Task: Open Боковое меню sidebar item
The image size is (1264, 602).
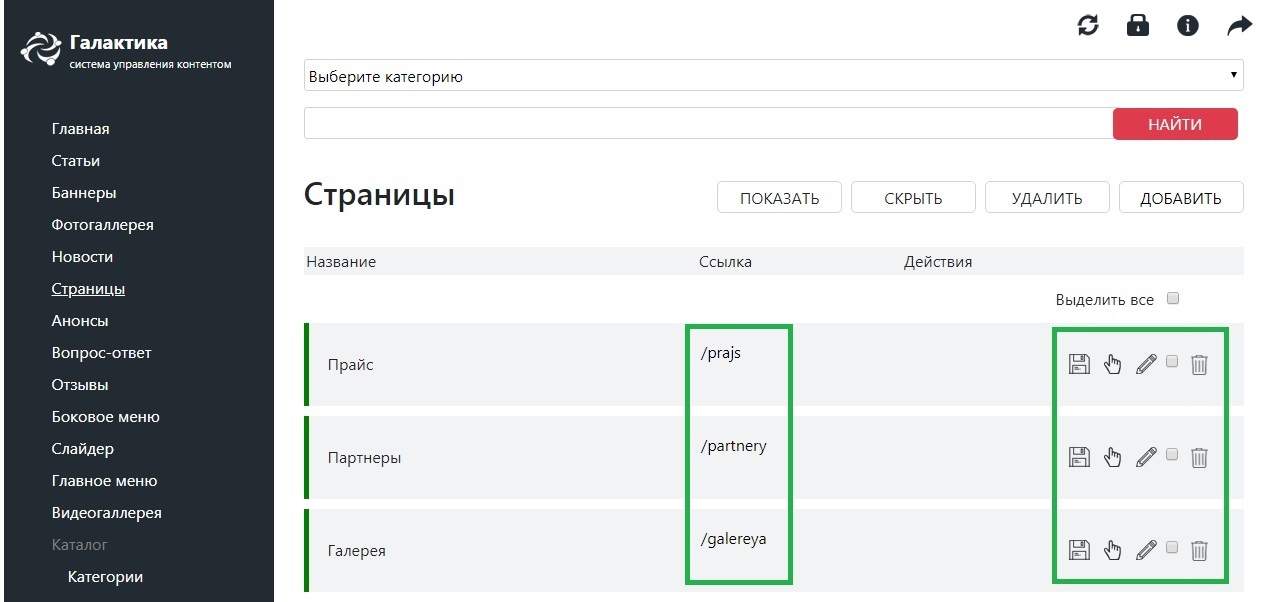Action: coord(106,417)
